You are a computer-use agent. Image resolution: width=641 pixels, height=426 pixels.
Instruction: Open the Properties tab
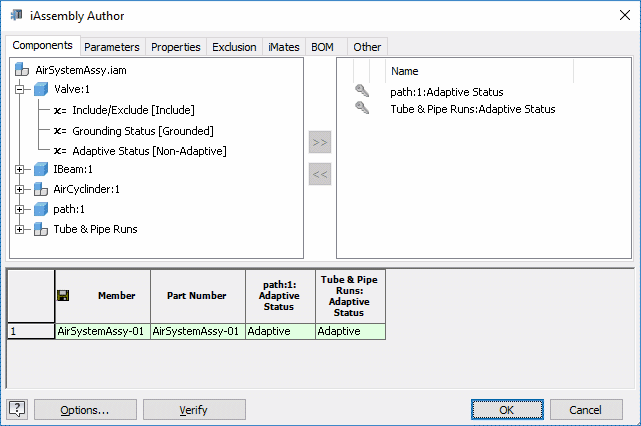[176, 47]
